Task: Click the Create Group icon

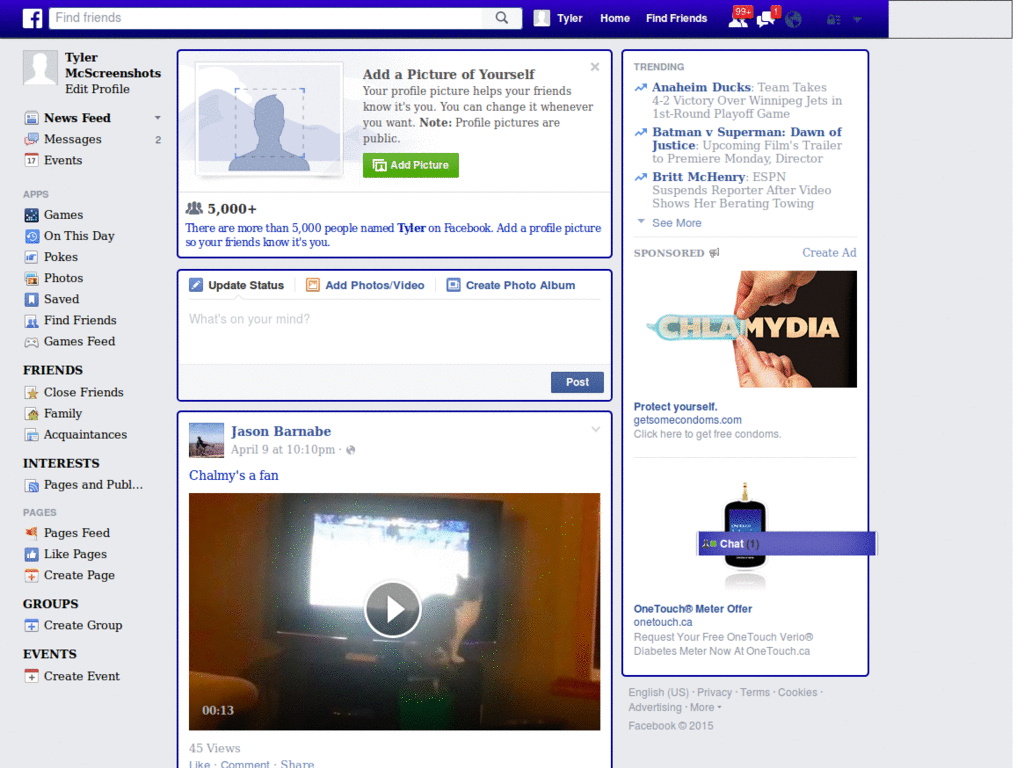Action: 31,626
